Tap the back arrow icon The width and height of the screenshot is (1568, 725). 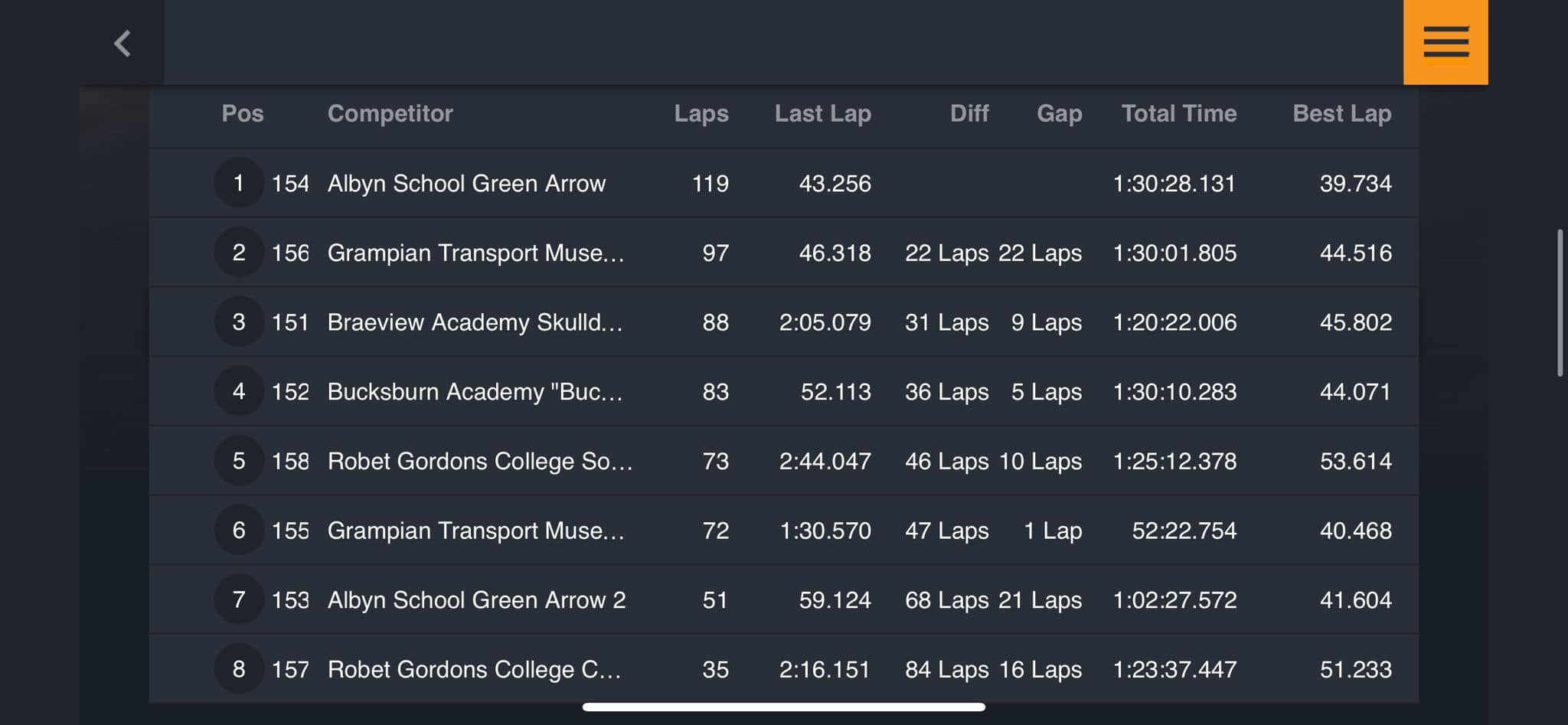pyautogui.click(x=122, y=43)
